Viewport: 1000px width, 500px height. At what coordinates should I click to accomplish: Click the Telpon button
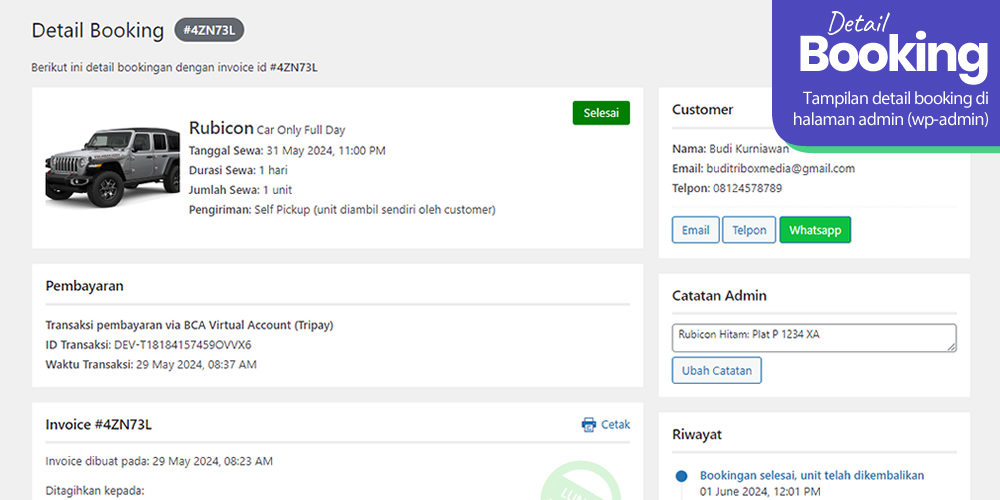(749, 230)
